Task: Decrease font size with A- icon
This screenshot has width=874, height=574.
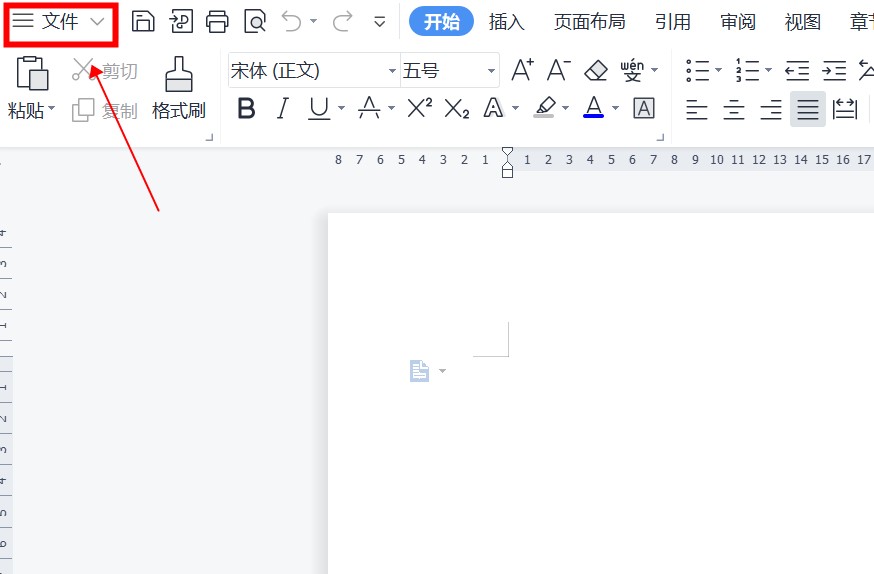Action: pyautogui.click(x=559, y=70)
